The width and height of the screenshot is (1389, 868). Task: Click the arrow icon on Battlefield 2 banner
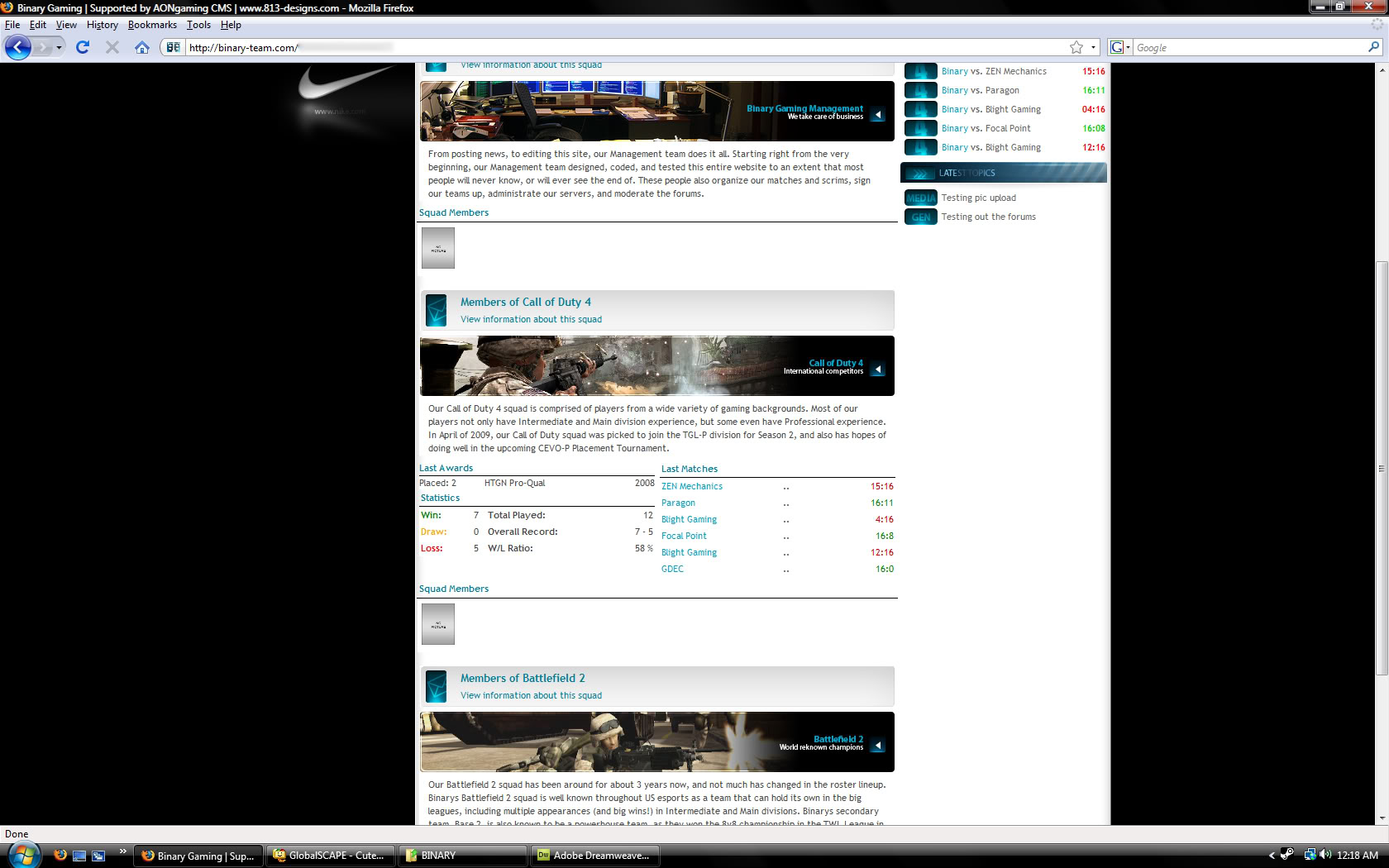pos(878,746)
